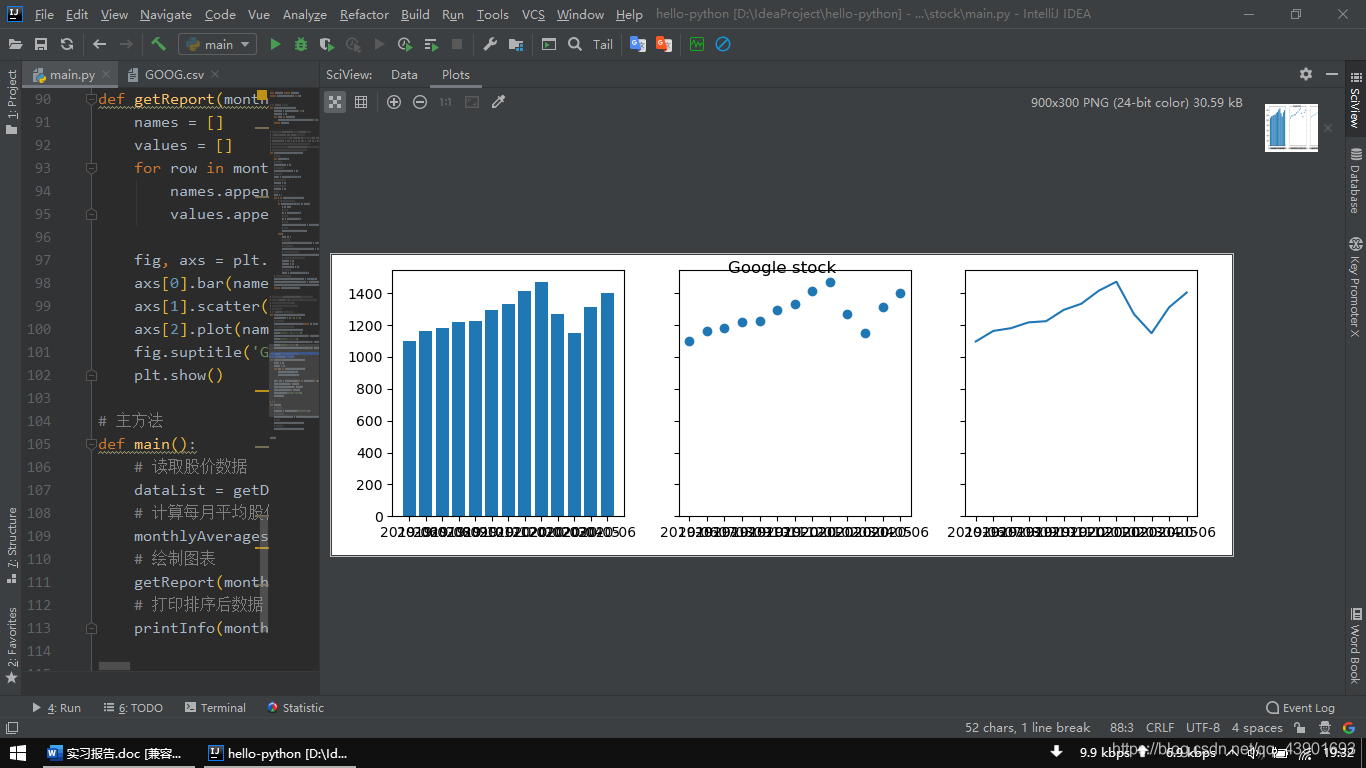Zoom in on the plot image
1366x768 pixels.
[x=394, y=102]
